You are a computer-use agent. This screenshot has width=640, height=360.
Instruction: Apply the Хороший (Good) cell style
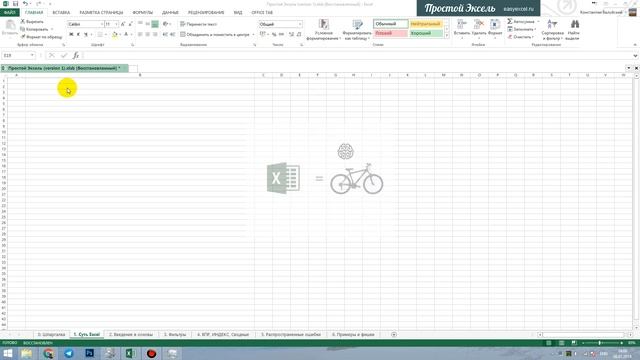coord(426,33)
